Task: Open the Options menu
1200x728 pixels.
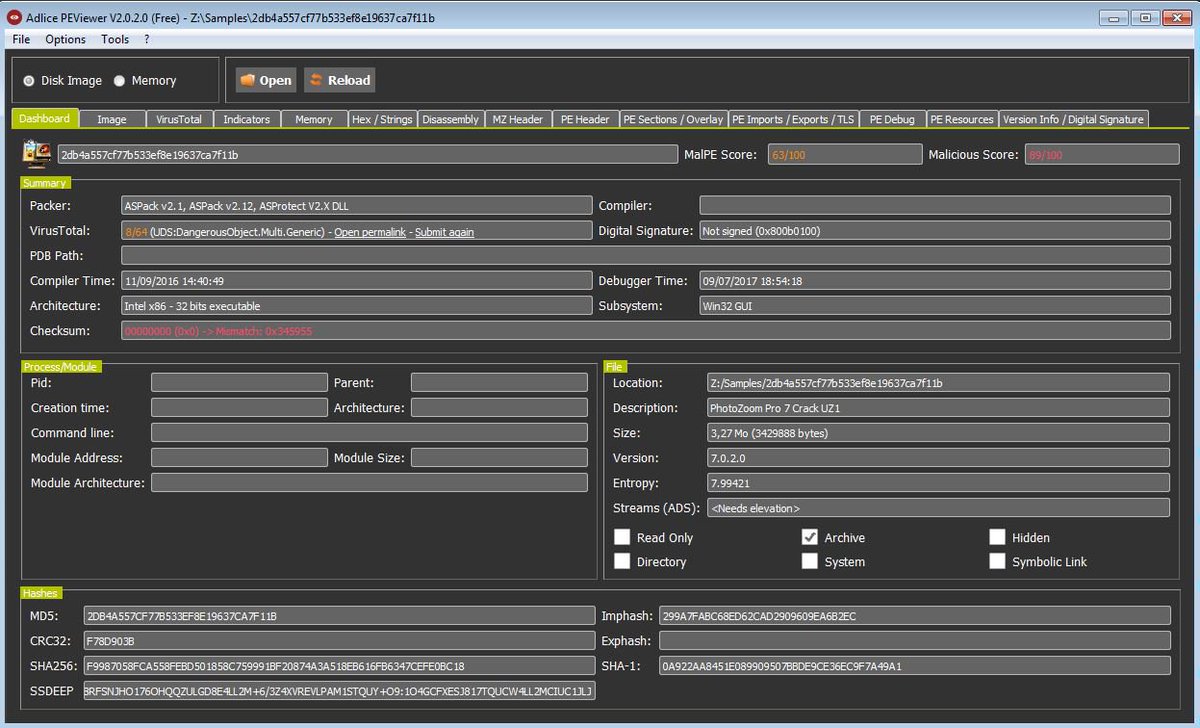Action: tap(66, 39)
